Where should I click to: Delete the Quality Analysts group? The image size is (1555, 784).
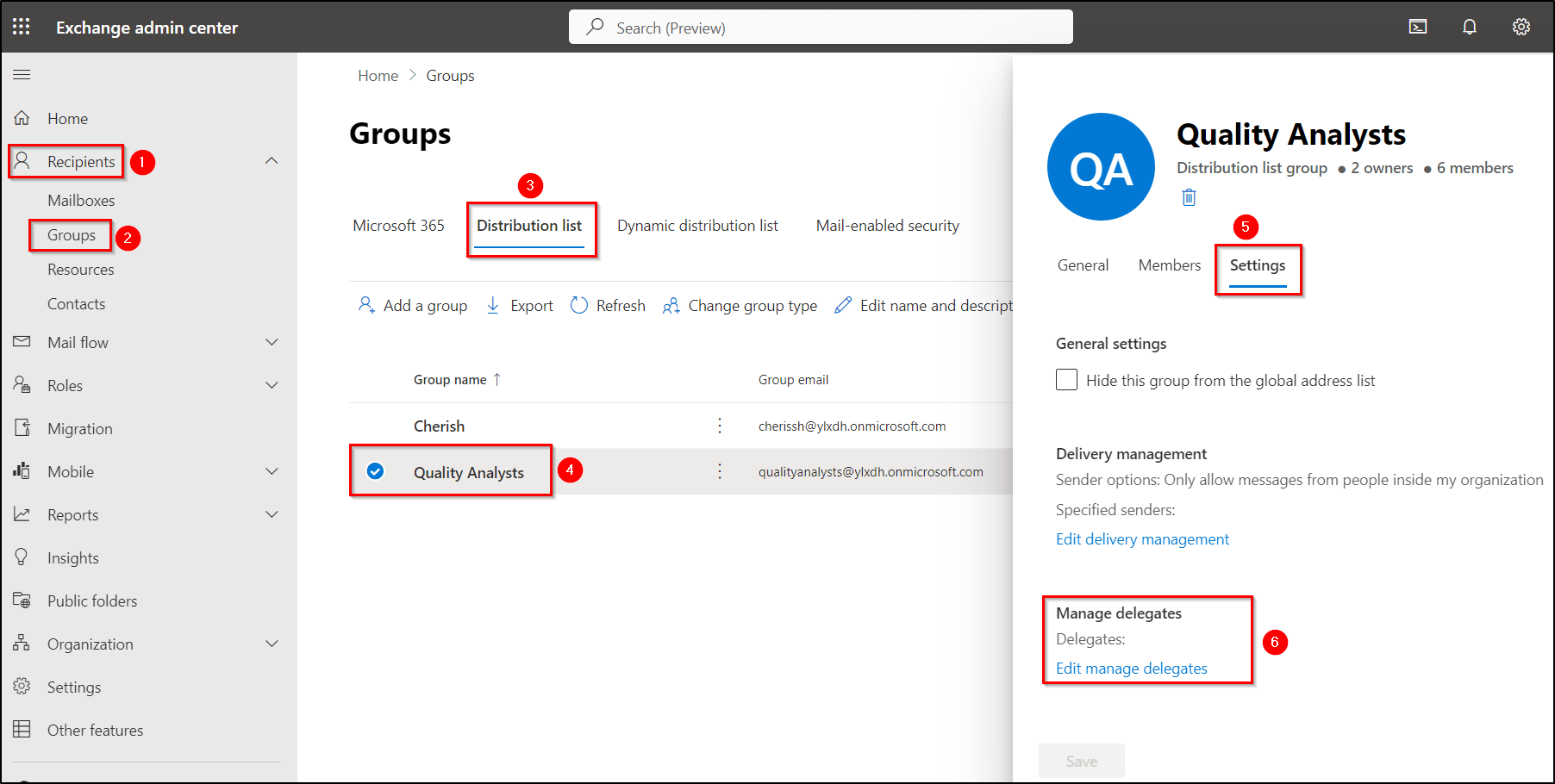pyautogui.click(x=1188, y=197)
